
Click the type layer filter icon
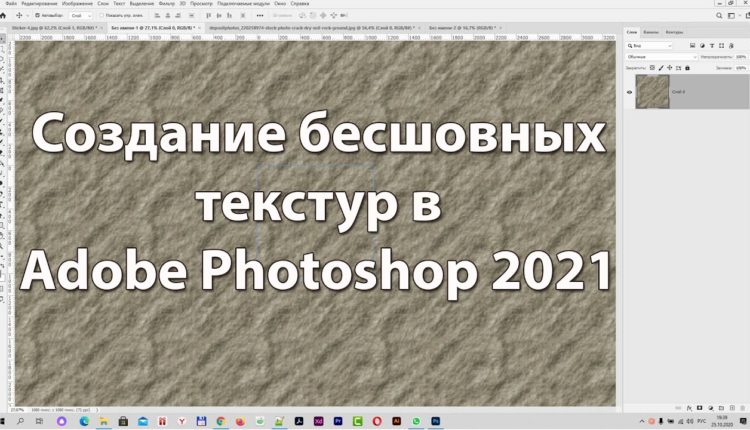712,45
